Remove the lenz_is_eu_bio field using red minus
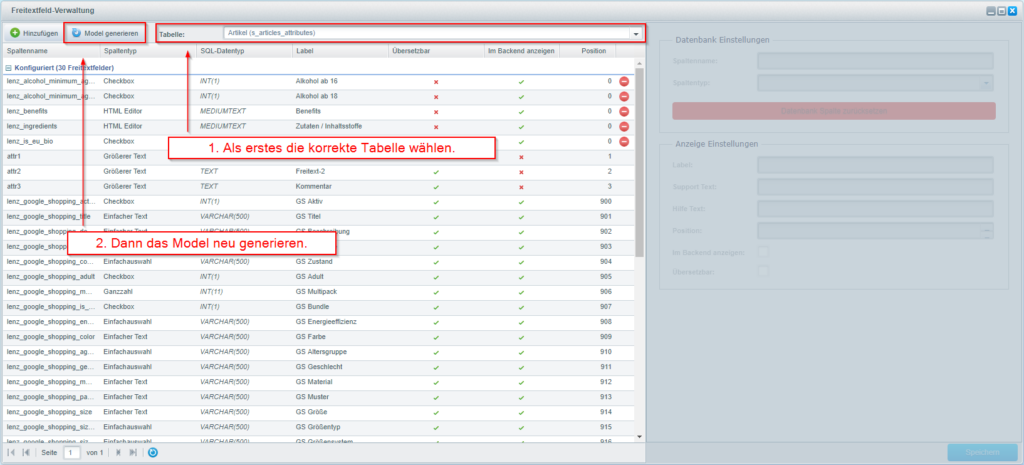The width and height of the screenshot is (1024, 465). point(624,141)
